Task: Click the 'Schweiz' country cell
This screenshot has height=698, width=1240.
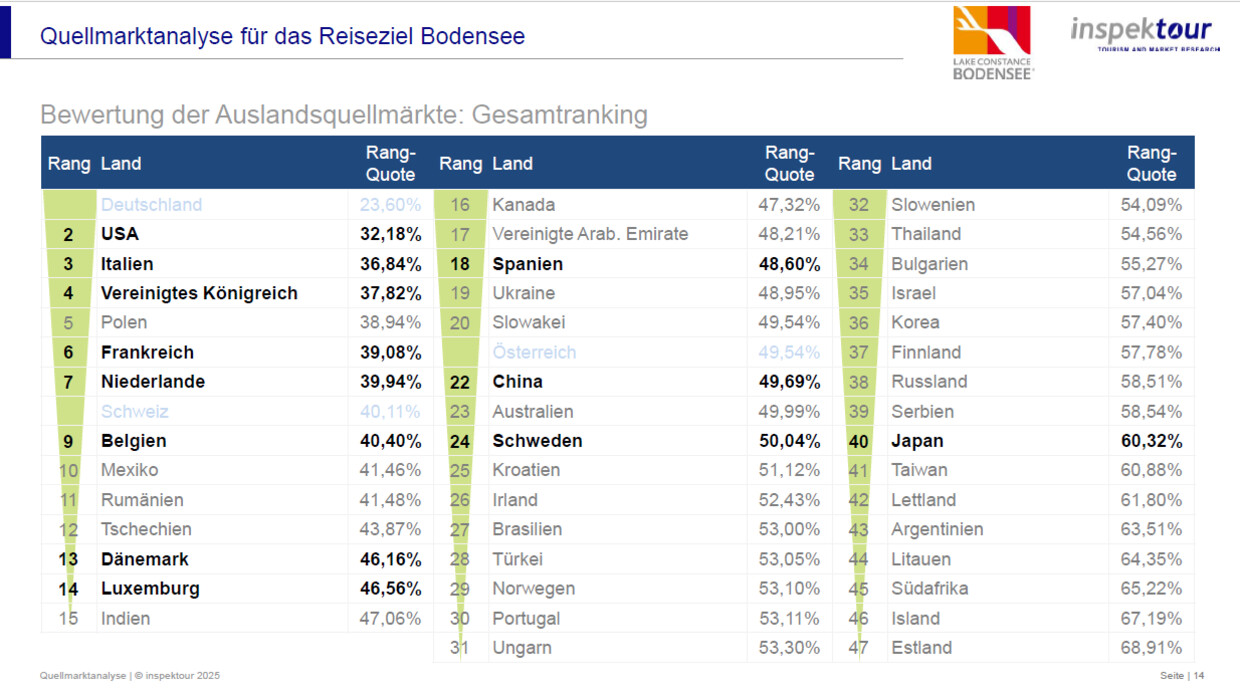Action: [x=135, y=411]
